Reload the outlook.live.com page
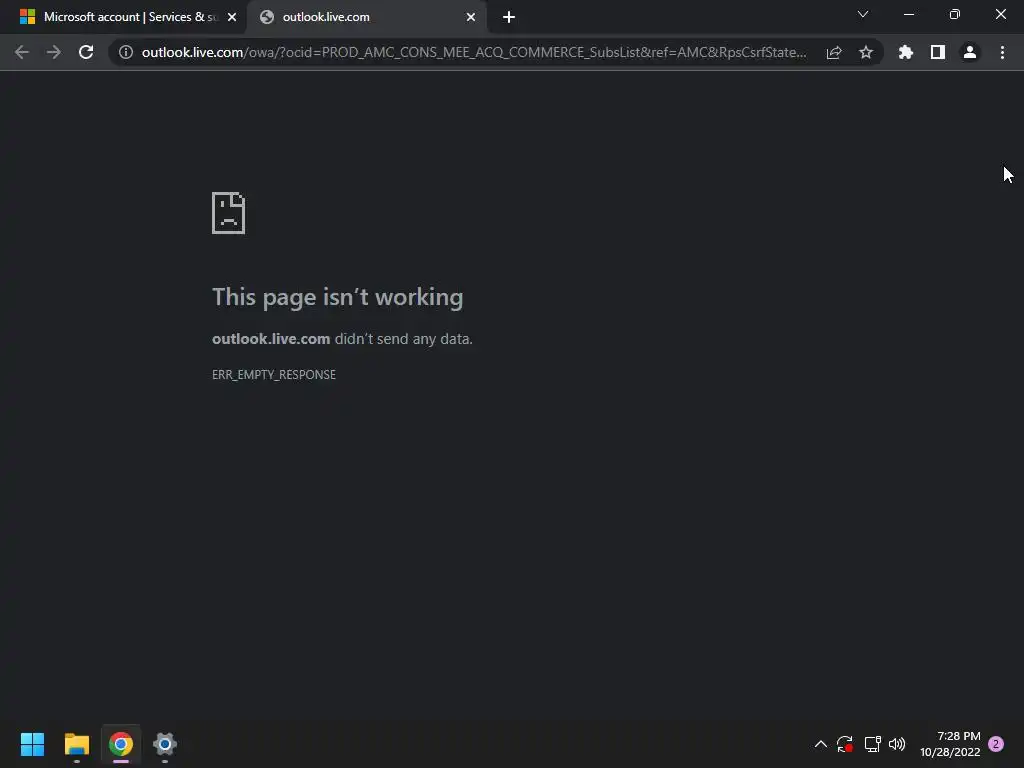Screen dimensions: 1024x768 pyautogui.click(x=86, y=52)
